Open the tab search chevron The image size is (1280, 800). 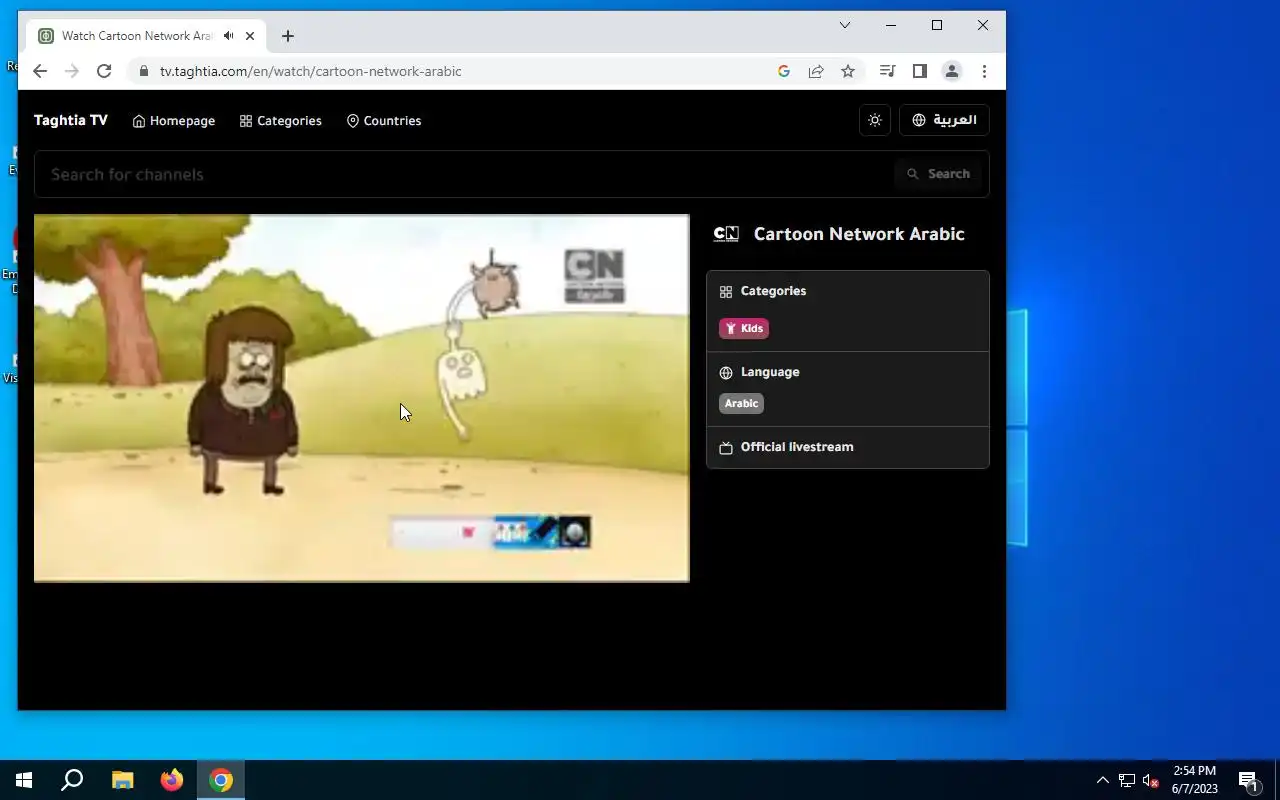845,25
